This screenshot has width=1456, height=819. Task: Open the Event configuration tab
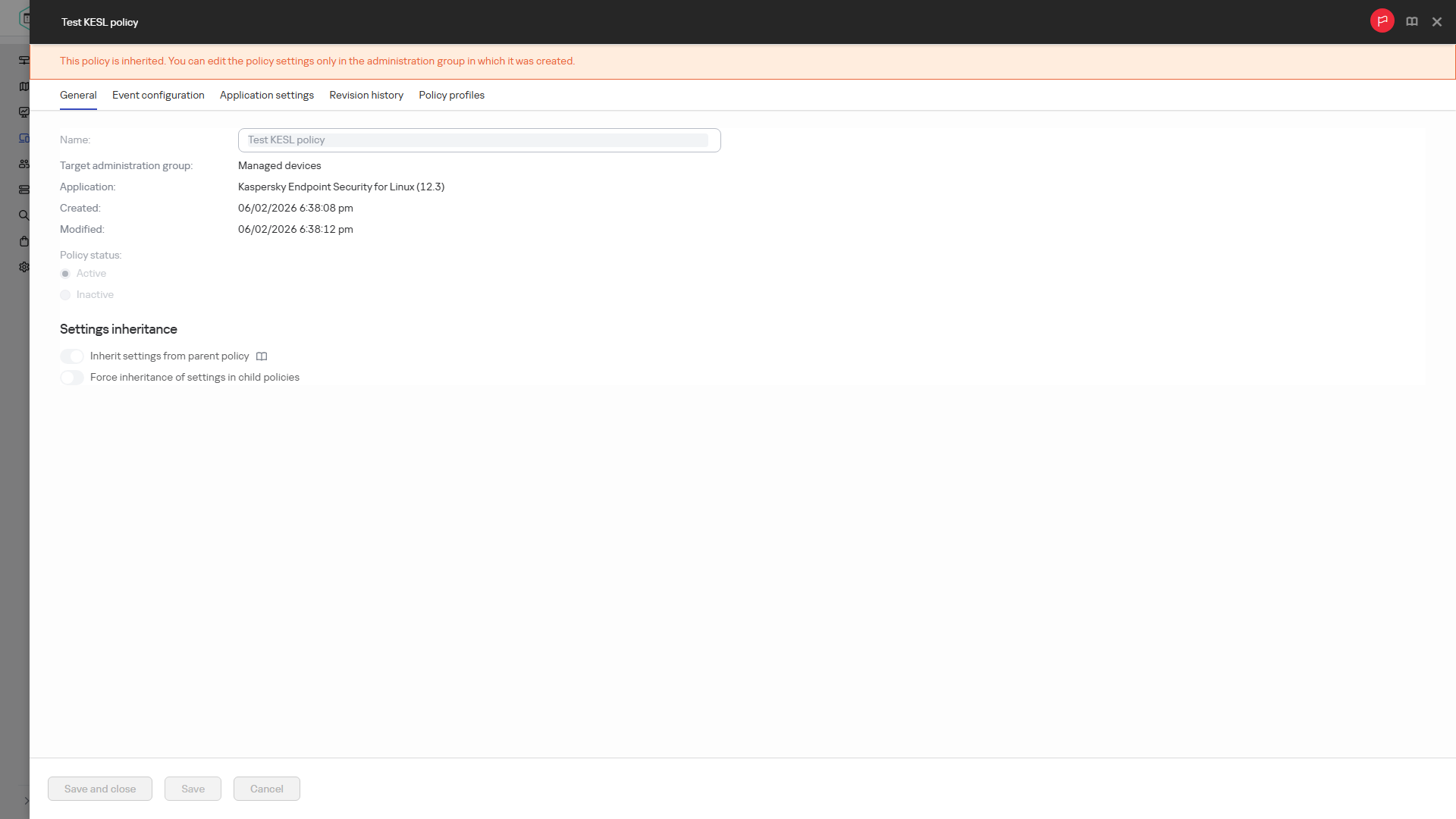(158, 95)
